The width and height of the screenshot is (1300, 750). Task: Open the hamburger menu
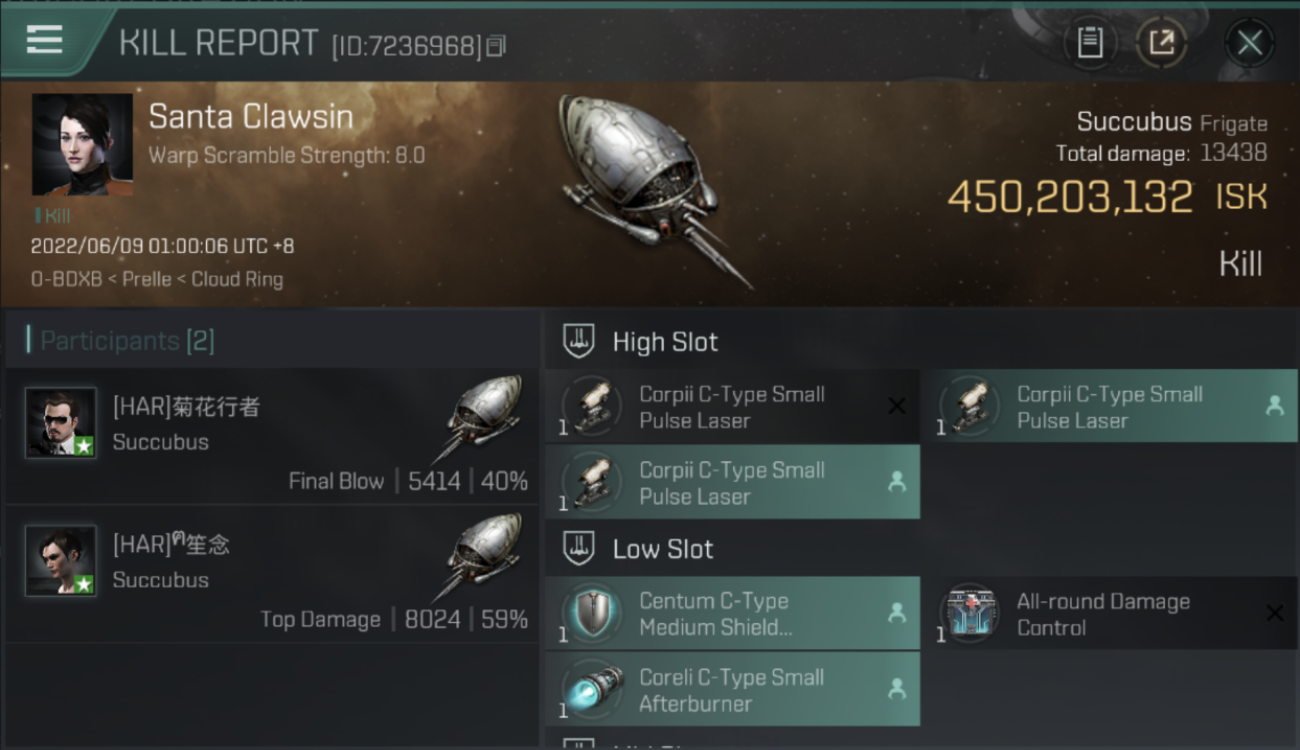pyautogui.click(x=44, y=41)
